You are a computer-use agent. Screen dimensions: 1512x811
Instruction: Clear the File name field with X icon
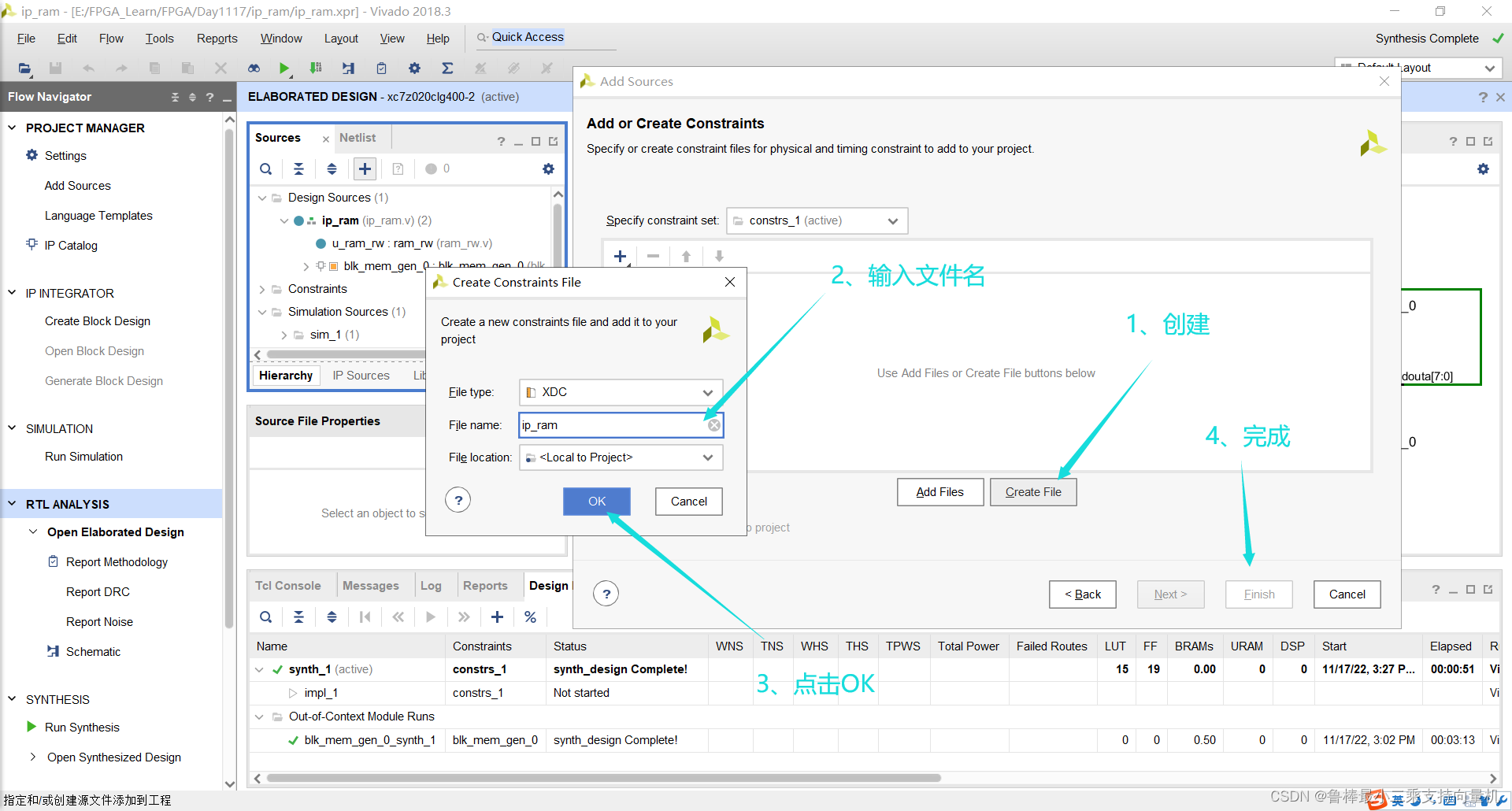713,425
